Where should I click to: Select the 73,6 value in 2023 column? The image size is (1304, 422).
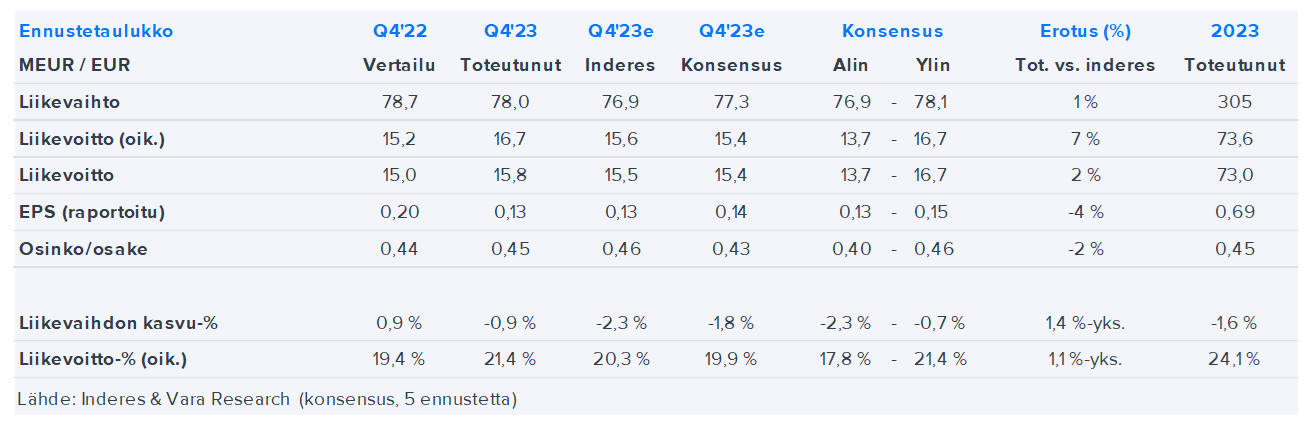[1234, 139]
